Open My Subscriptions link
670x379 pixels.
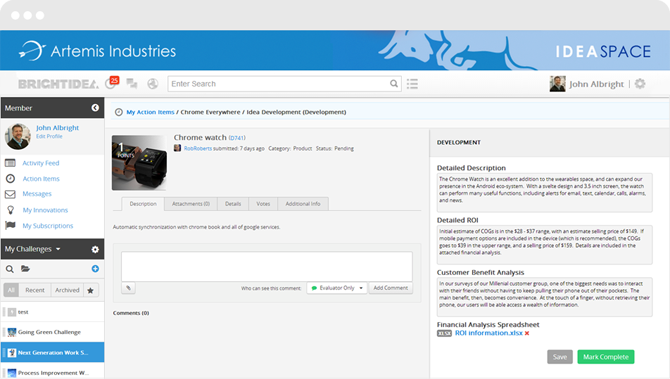(48, 225)
